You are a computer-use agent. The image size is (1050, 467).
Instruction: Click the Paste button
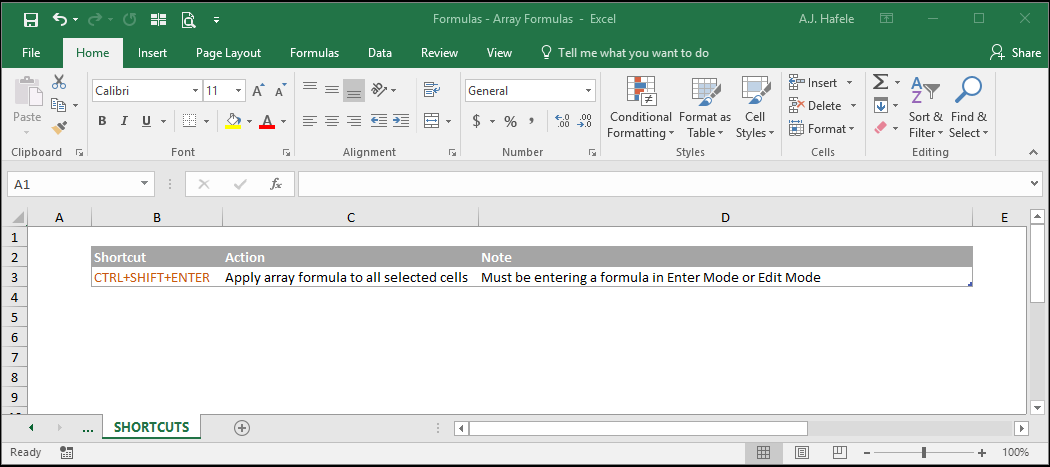point(27,101)
